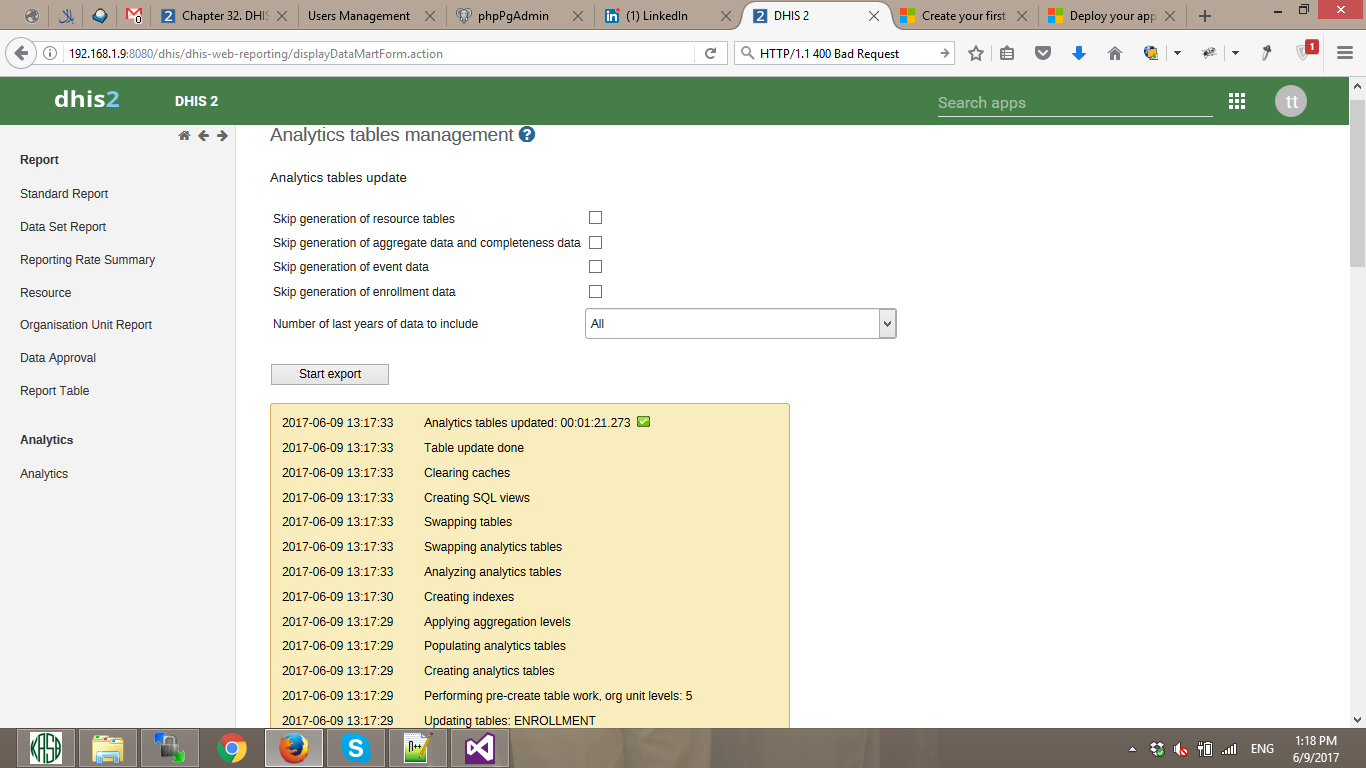Open a new browser tab
The height and width of the screenshot is (768, 1366).
tap(1205, 16)
